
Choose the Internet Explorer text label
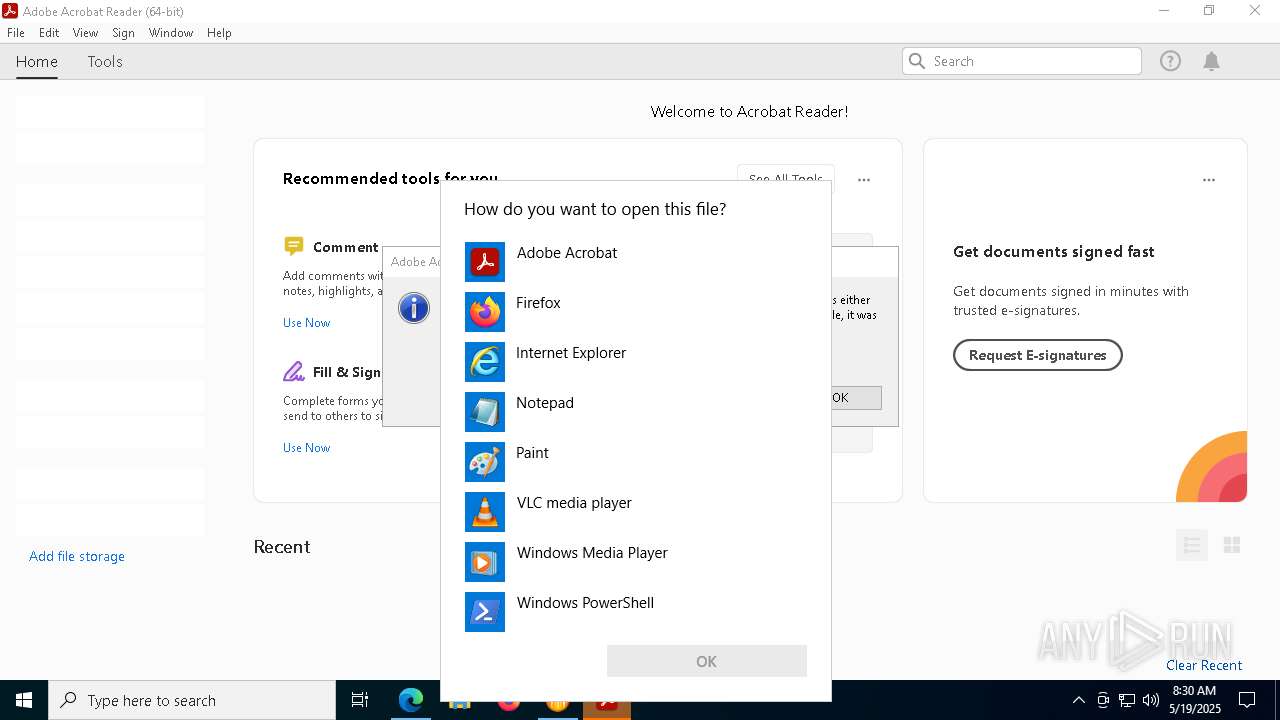pos(571,353)
